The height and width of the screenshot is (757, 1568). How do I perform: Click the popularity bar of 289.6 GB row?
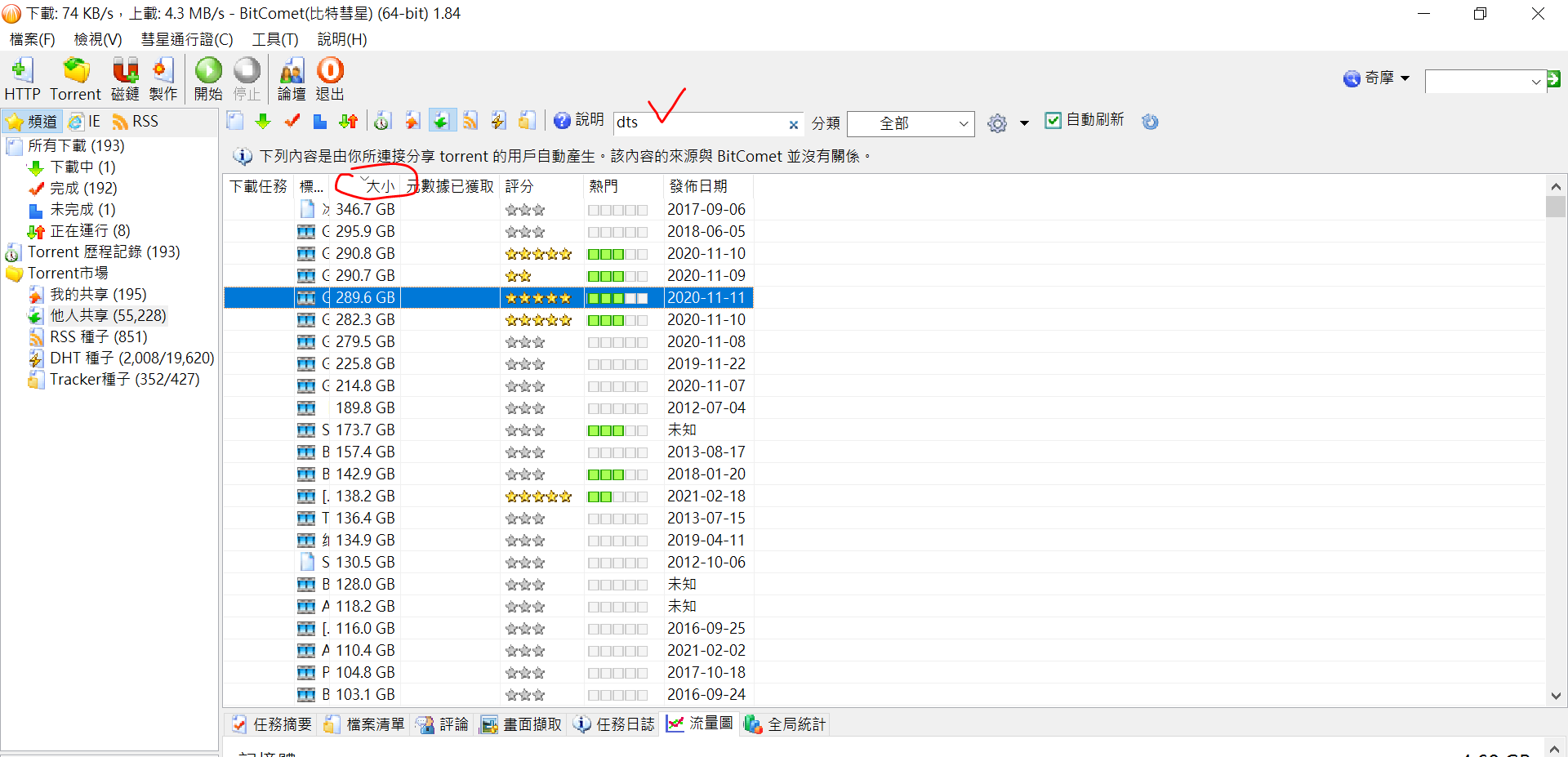(x=617, y=298)
